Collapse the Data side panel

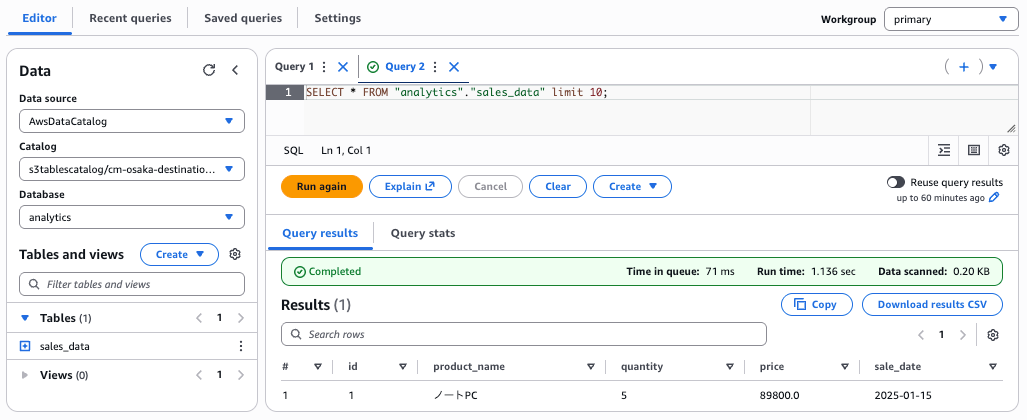(235, 70)
